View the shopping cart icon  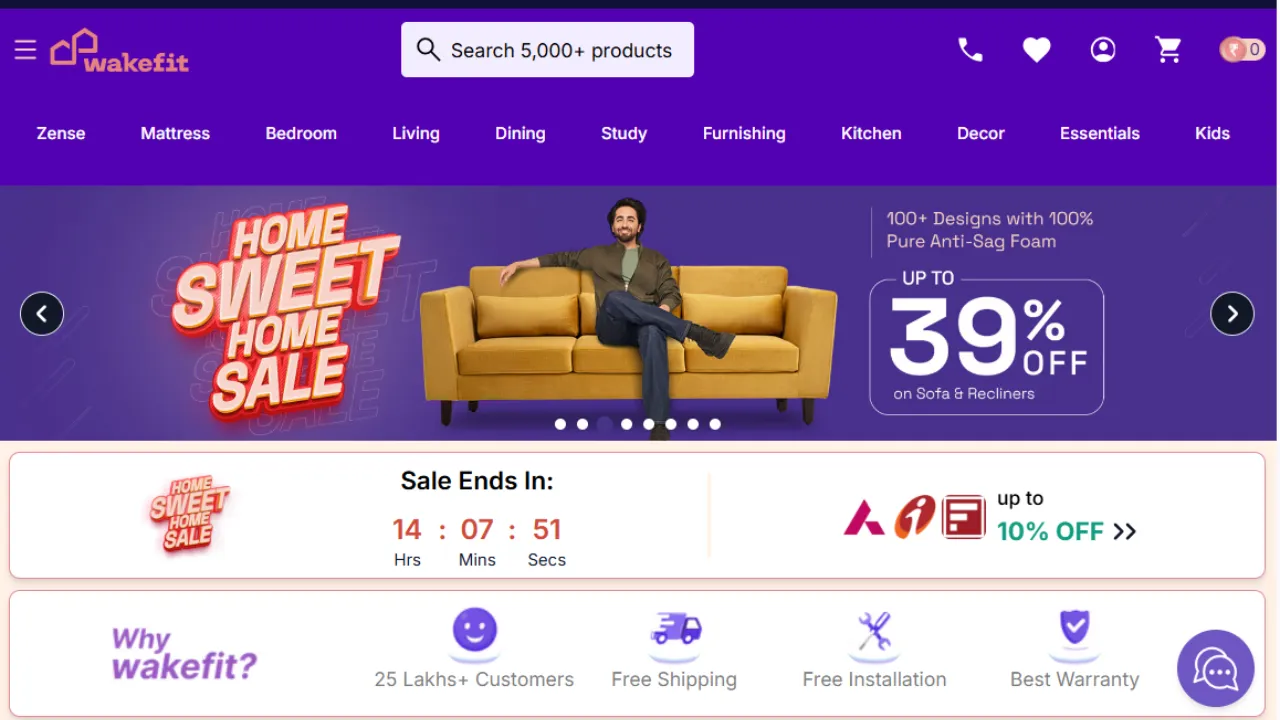click(1168, 50)
